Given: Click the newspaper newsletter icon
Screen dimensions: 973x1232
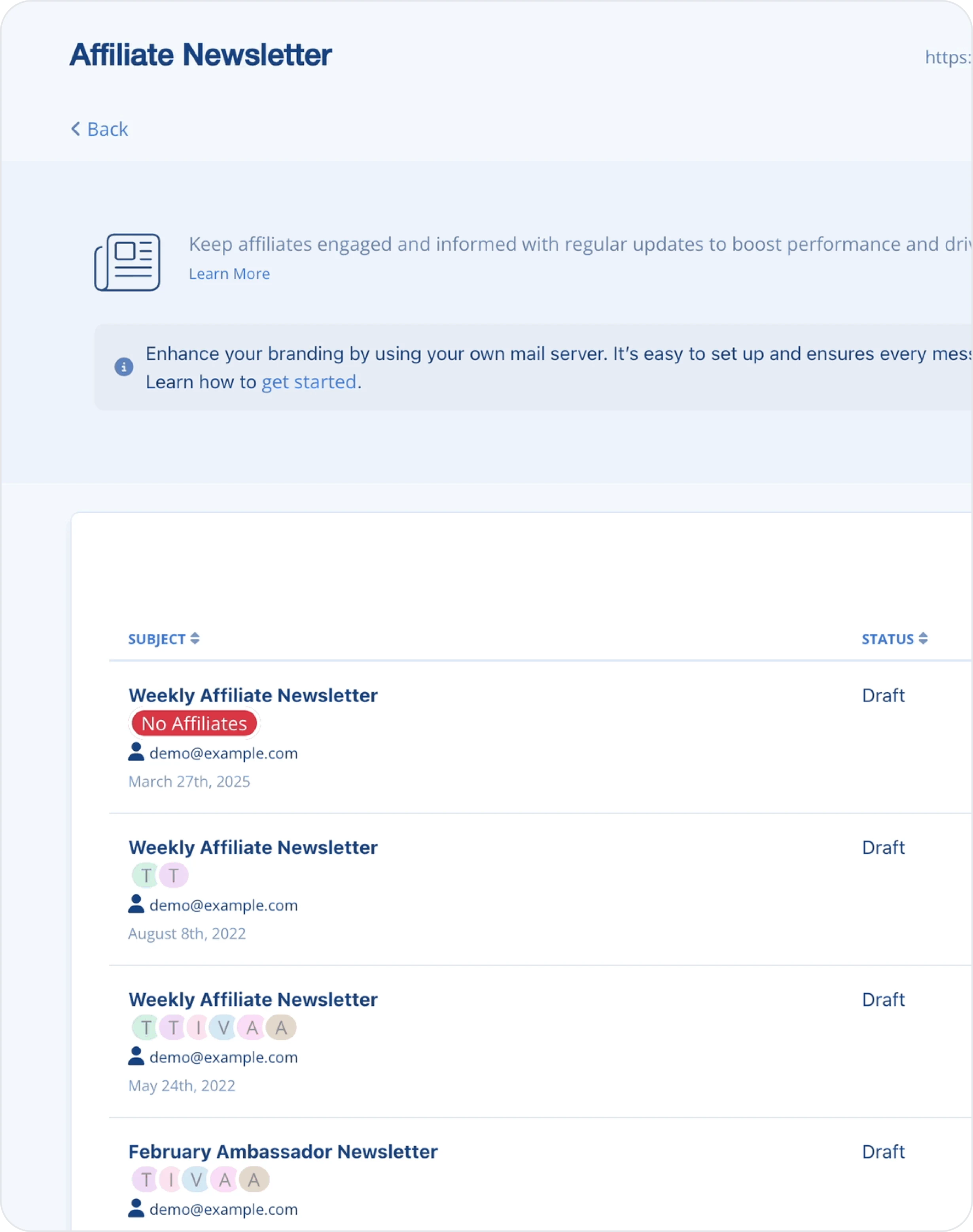Looking at the screenshot, I should [127, 262].
